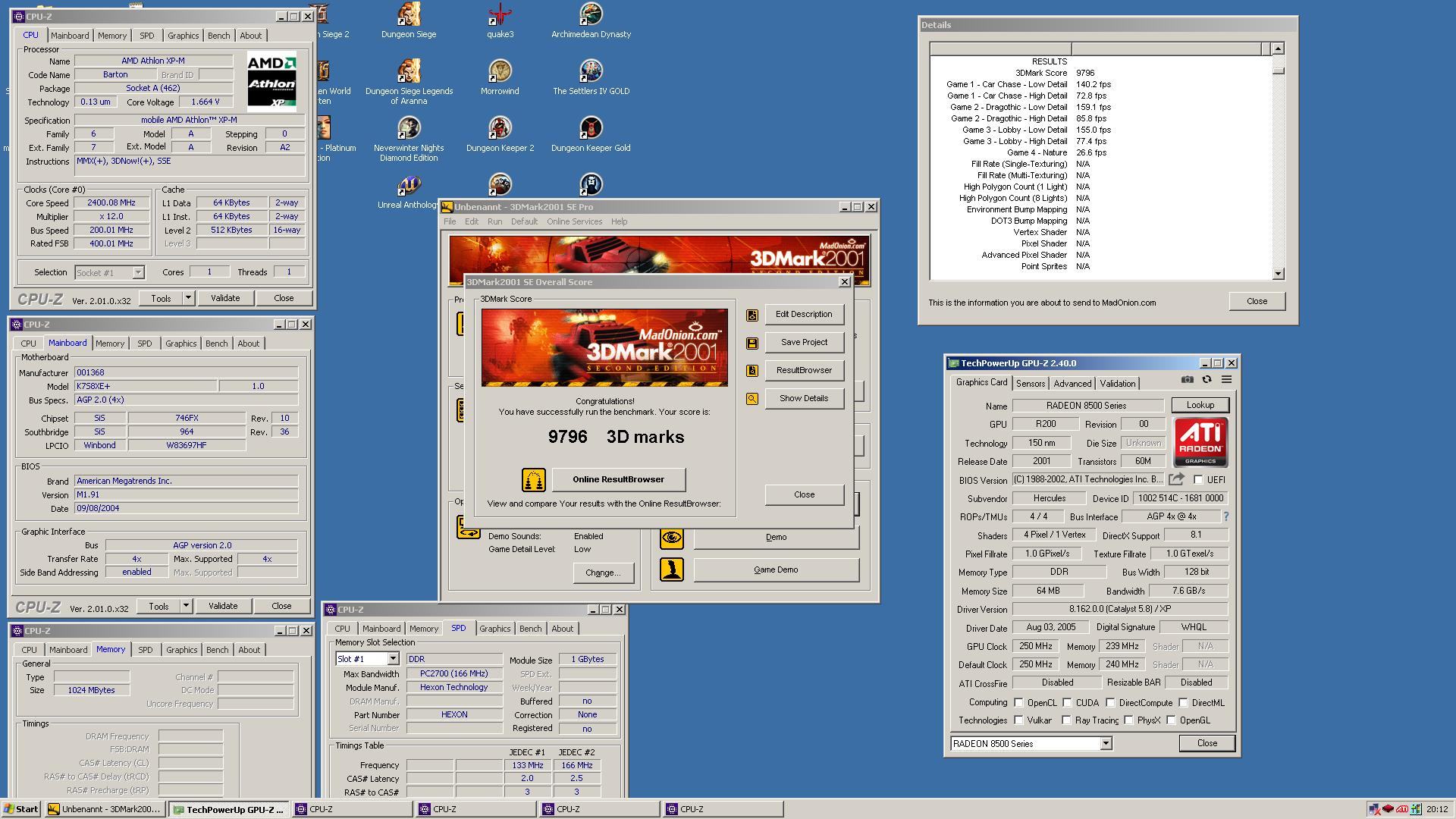Switch to the Advanced tab in GPU-Z
This screenshot has height=819, width=1456.
coord(1072,384)
